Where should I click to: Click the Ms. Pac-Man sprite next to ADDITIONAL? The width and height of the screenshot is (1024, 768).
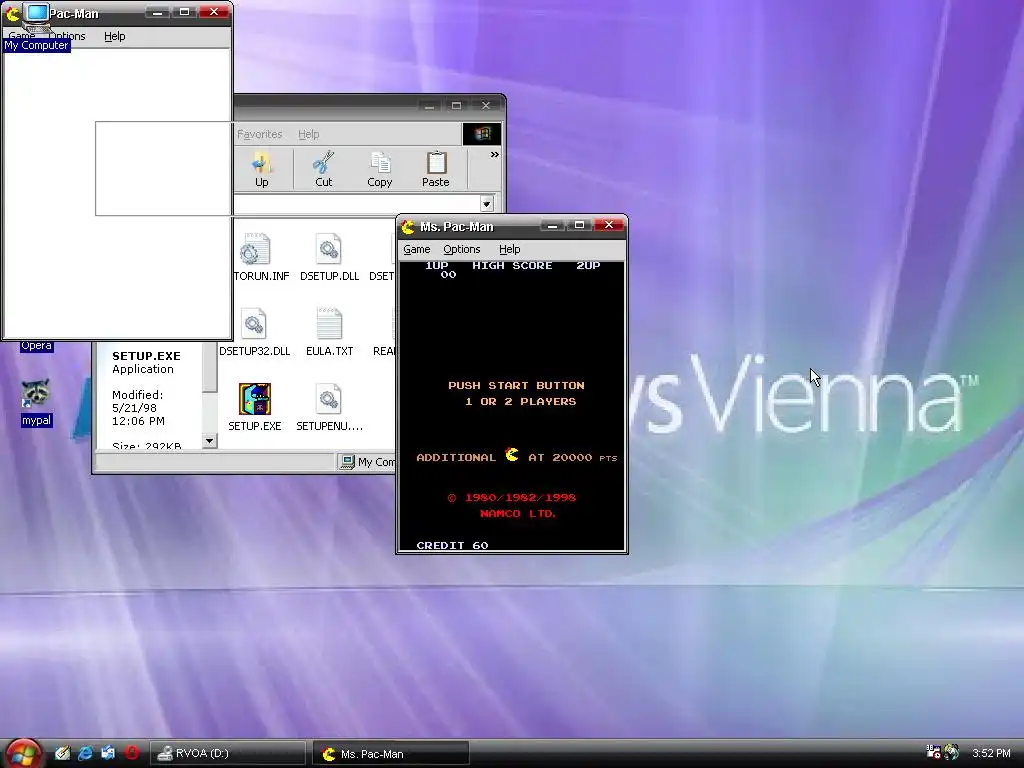click(512, 455)
